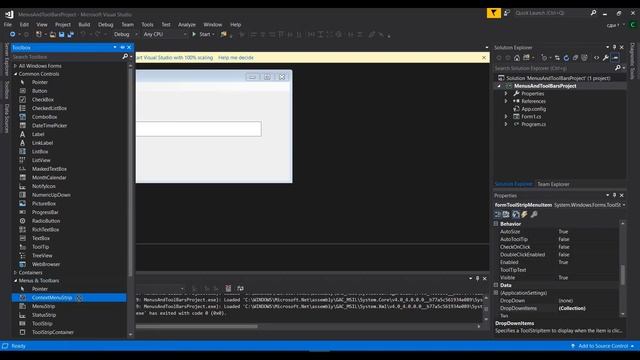Select the CheckBox control icon in Toolbox
The width and height of the screenshot is (640, 360).
point(22,100)
